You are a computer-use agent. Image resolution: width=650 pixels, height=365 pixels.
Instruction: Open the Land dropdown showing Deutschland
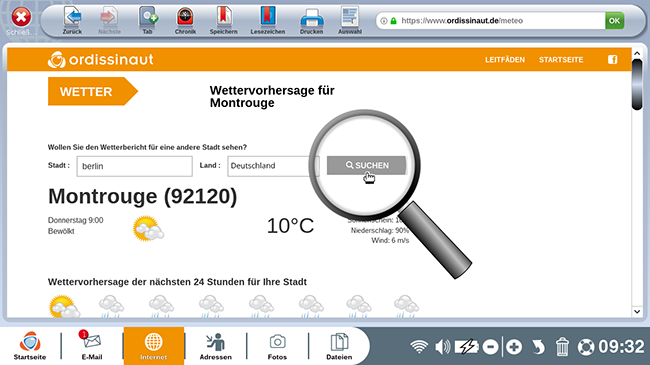(x=273, y=166)
